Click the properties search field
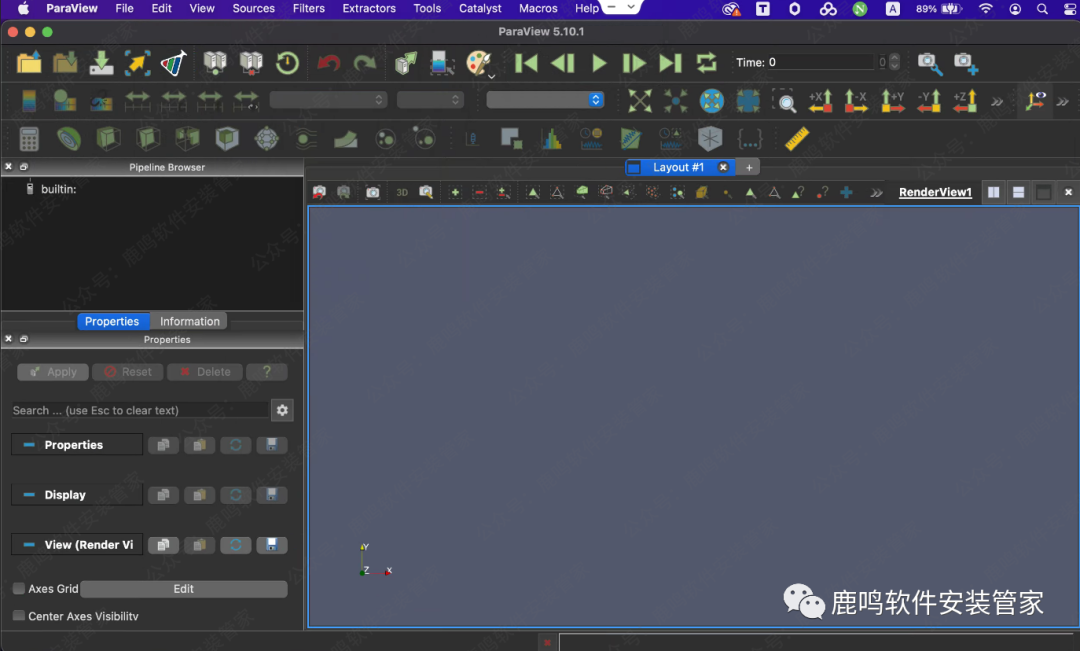The height and width of the screenshot is (651, 1080). [x=138, y=410]
